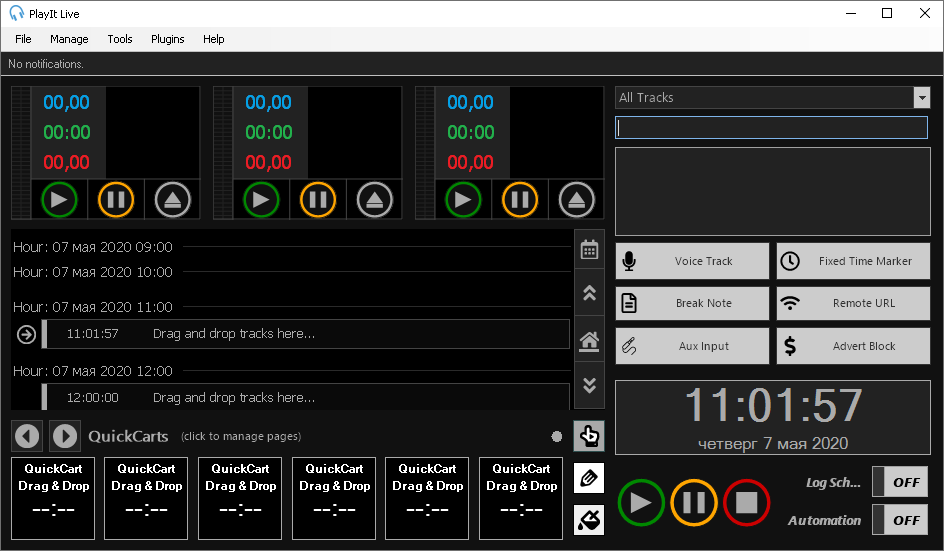Viewport: 944px width, 551px height.
Task: Click the home icon beside the schedule log
Action: pos(589,341)
